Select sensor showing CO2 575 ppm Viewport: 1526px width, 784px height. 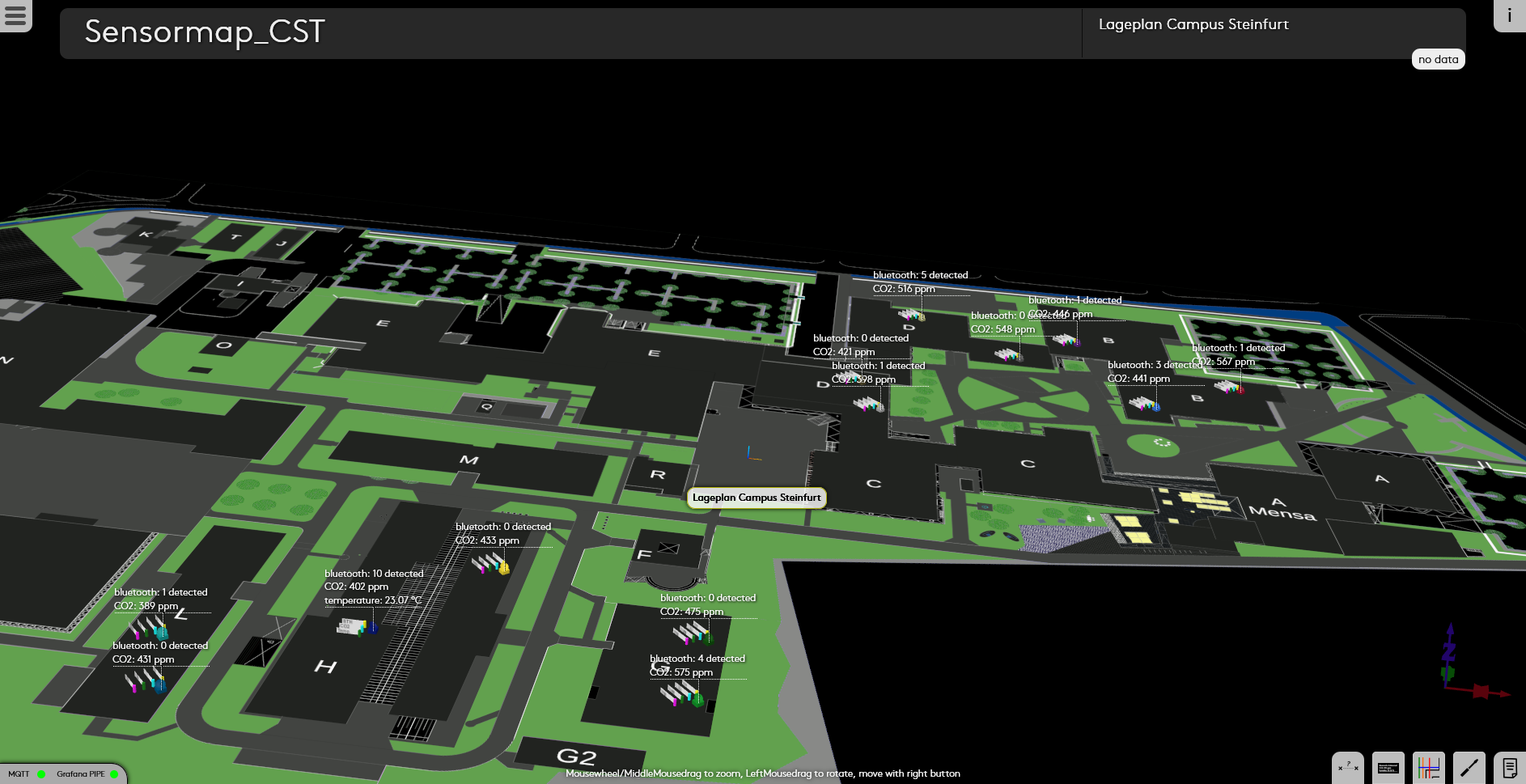[x=681, y=693]
